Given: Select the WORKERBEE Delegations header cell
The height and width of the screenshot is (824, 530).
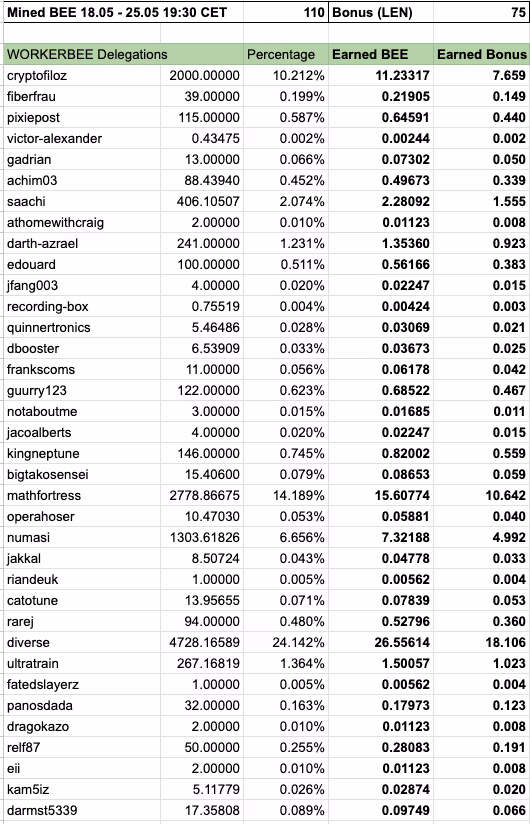Looking at the screenshot, I should click(x=123, y=55).
